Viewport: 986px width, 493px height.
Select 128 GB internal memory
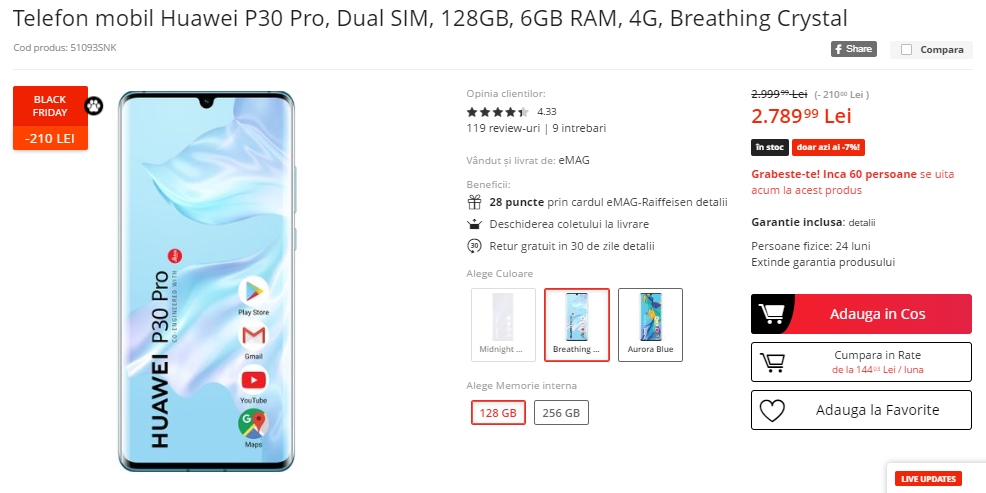tap(498, 413)
